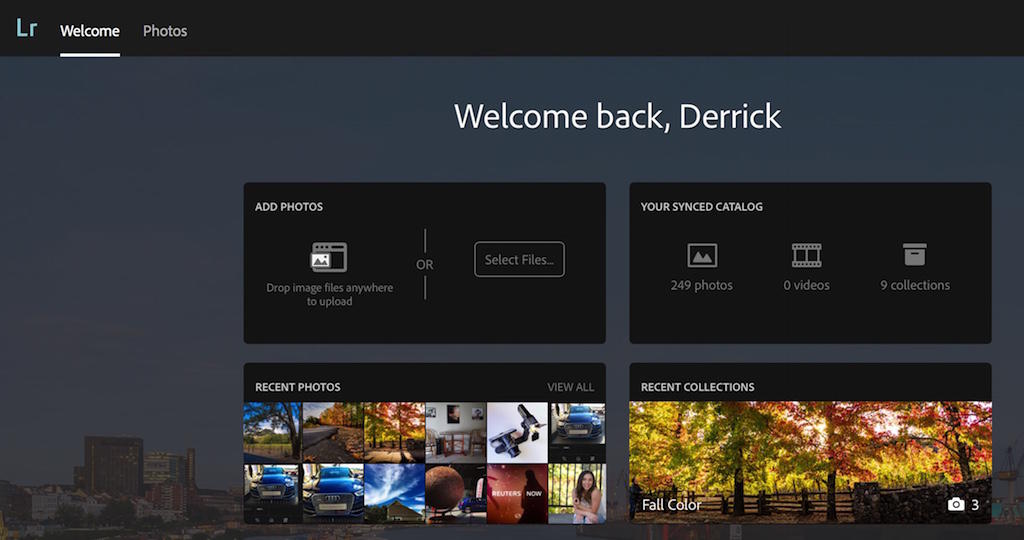Open the blue sky clouds thumbnail
The width and height of the screenshot is (1024, 540).
pyautogui.click(x=394, y=494)
